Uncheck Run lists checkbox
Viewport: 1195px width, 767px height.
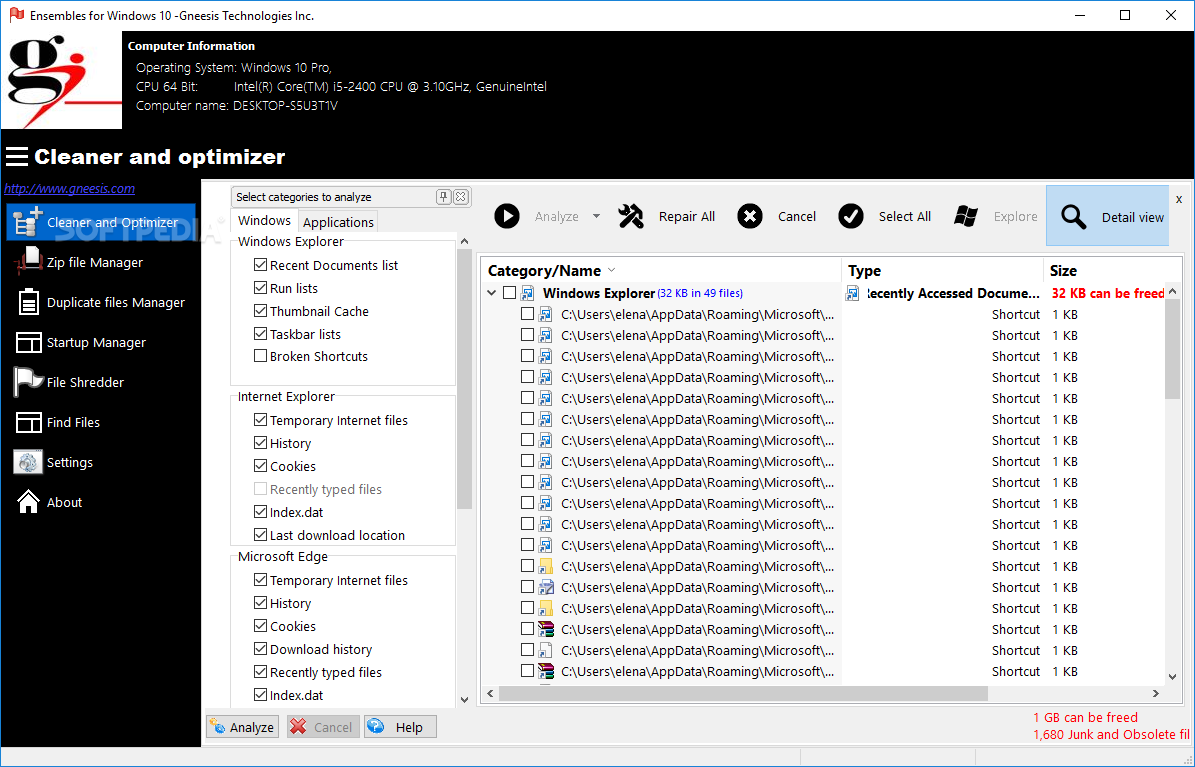261,287
